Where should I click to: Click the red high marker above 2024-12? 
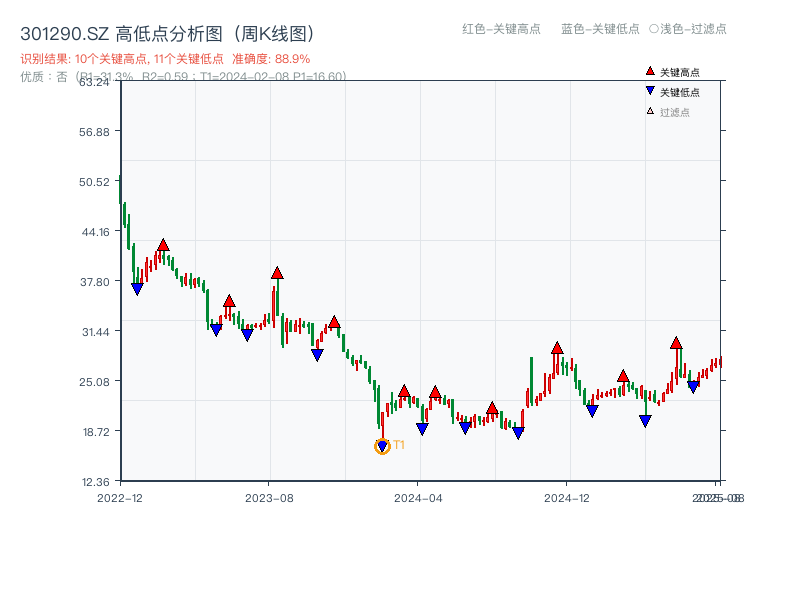point(557,348)
